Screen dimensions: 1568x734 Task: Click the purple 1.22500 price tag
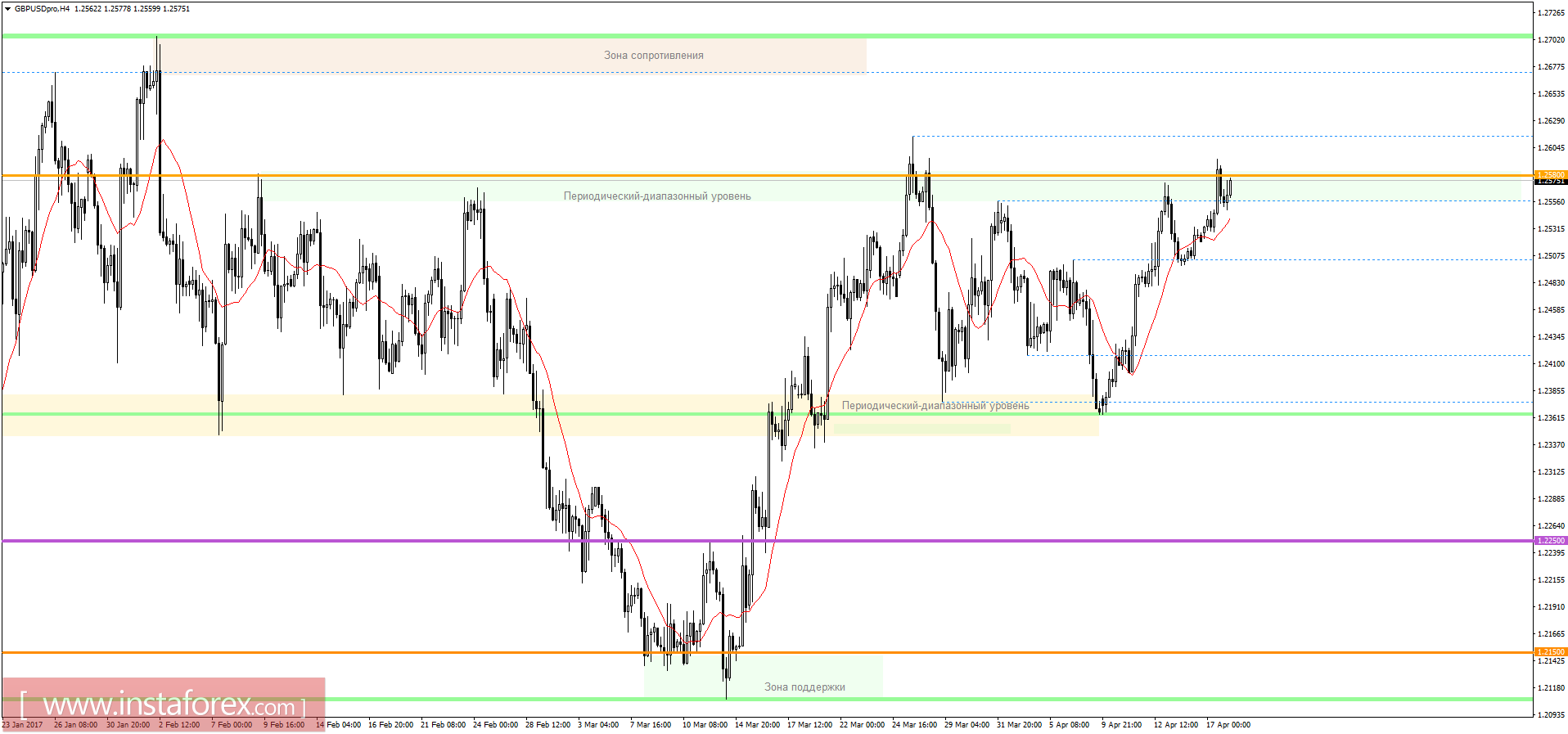[x=1550, y=541]
